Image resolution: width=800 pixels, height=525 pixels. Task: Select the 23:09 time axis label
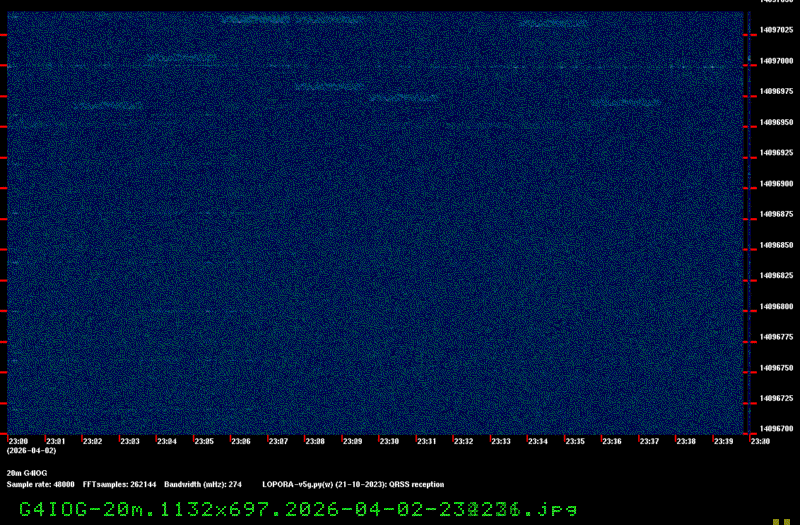(x=352, y=441)
